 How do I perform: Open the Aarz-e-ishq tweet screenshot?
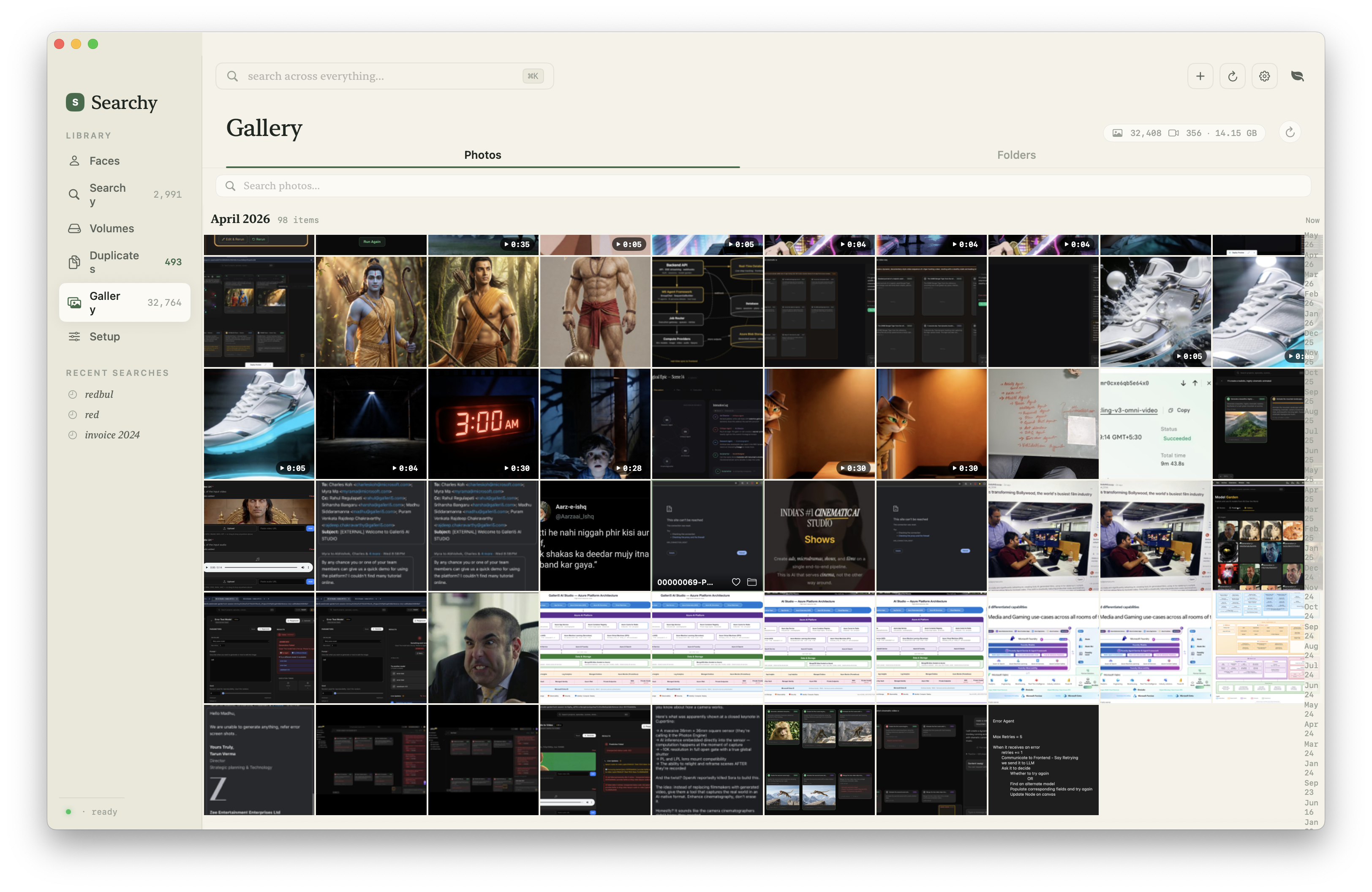pyautogui.click(x=595, y=536)
